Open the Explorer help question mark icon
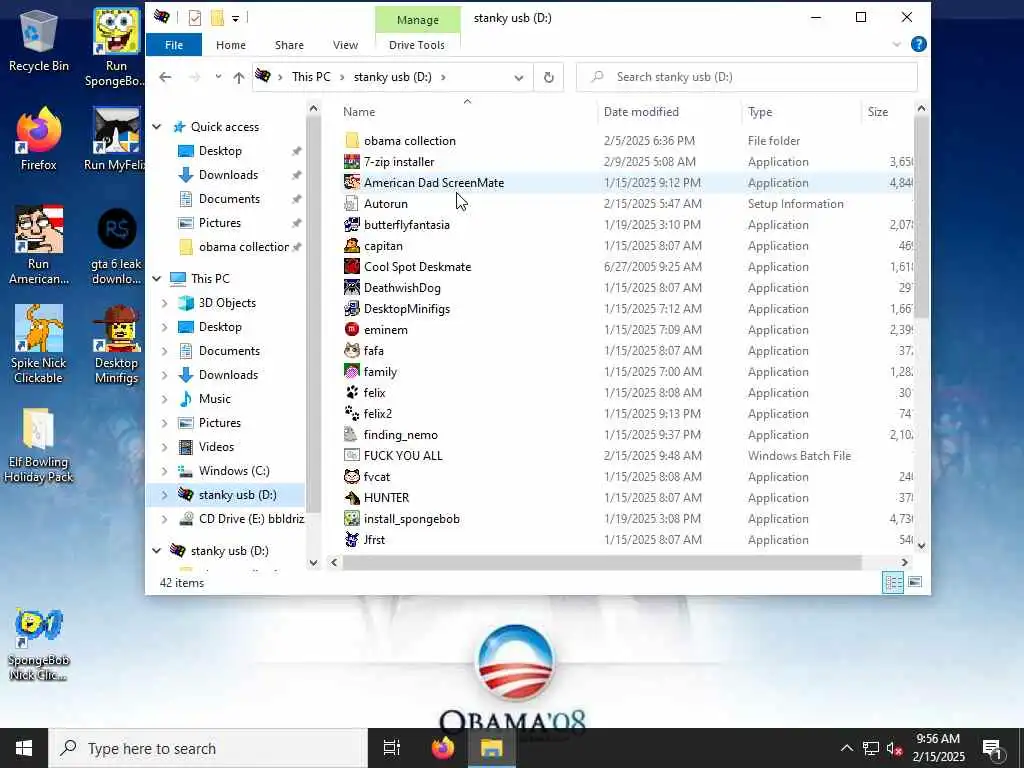 click(x=918, y=44)
